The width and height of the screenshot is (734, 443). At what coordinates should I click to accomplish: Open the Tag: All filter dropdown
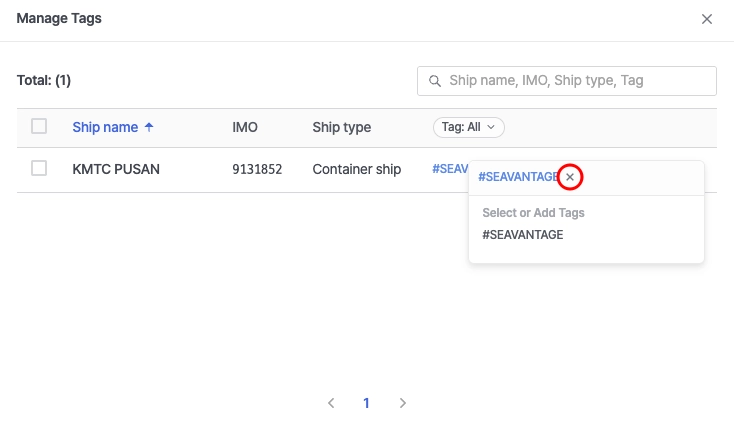pyautogui.click(x=469, y=127)
